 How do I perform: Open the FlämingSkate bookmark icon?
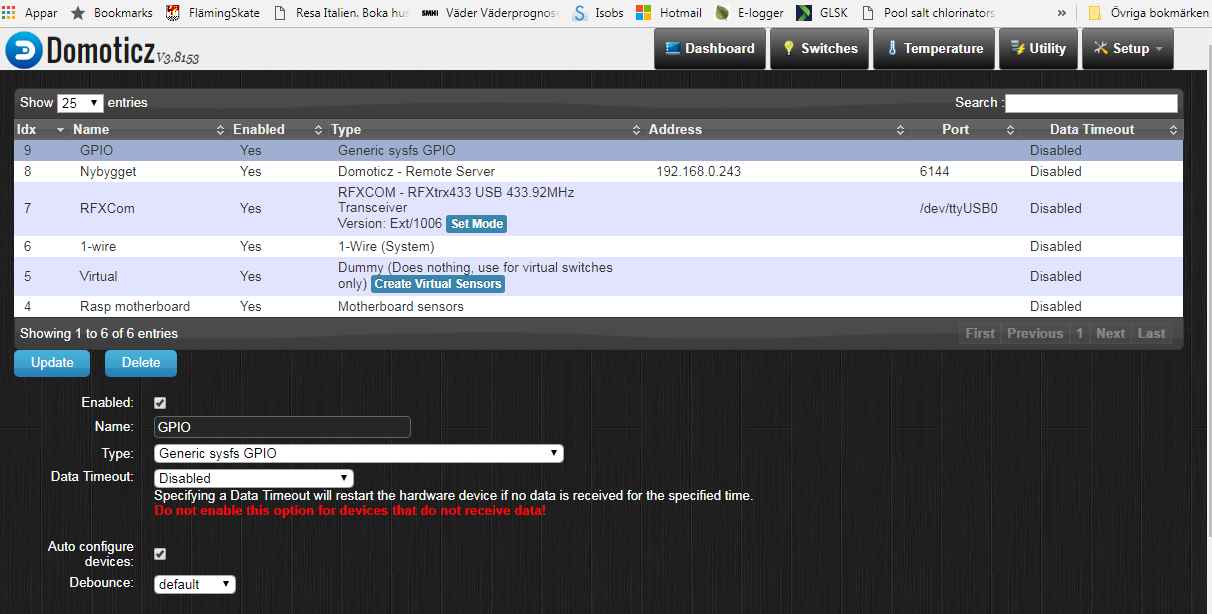[x=173, y=14]
